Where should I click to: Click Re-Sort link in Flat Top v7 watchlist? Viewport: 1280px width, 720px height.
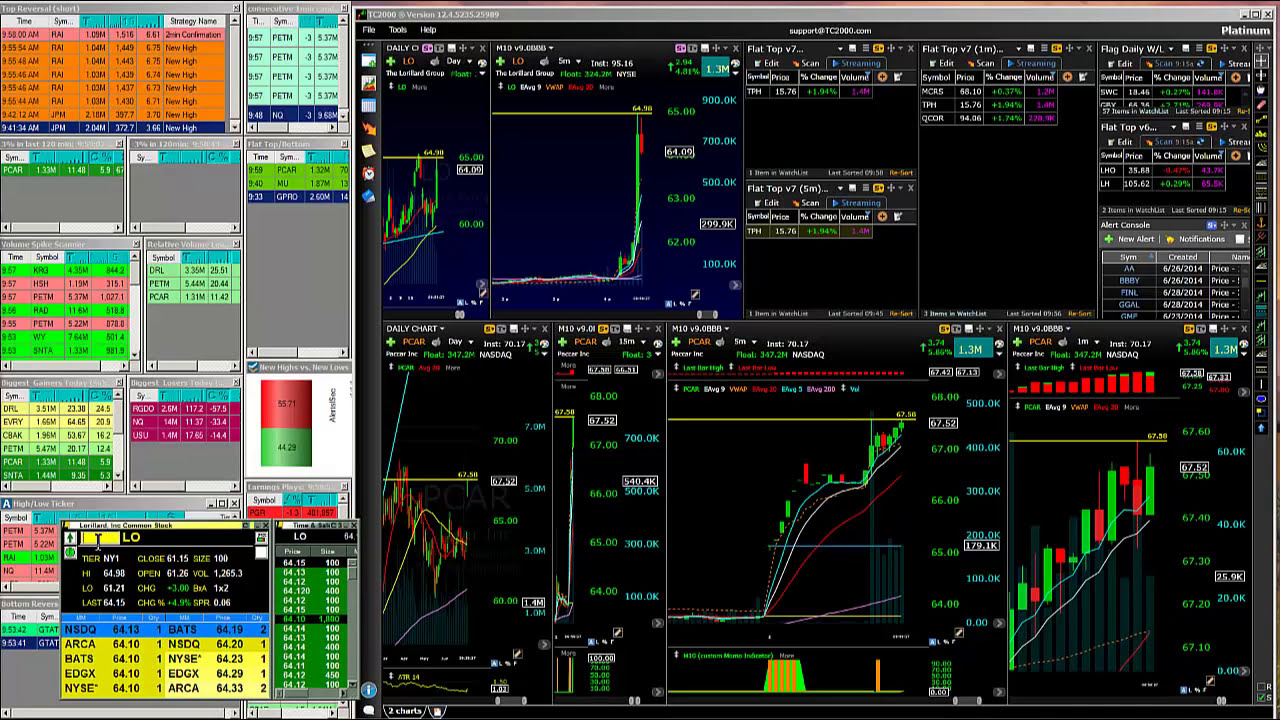pos(901,173)
